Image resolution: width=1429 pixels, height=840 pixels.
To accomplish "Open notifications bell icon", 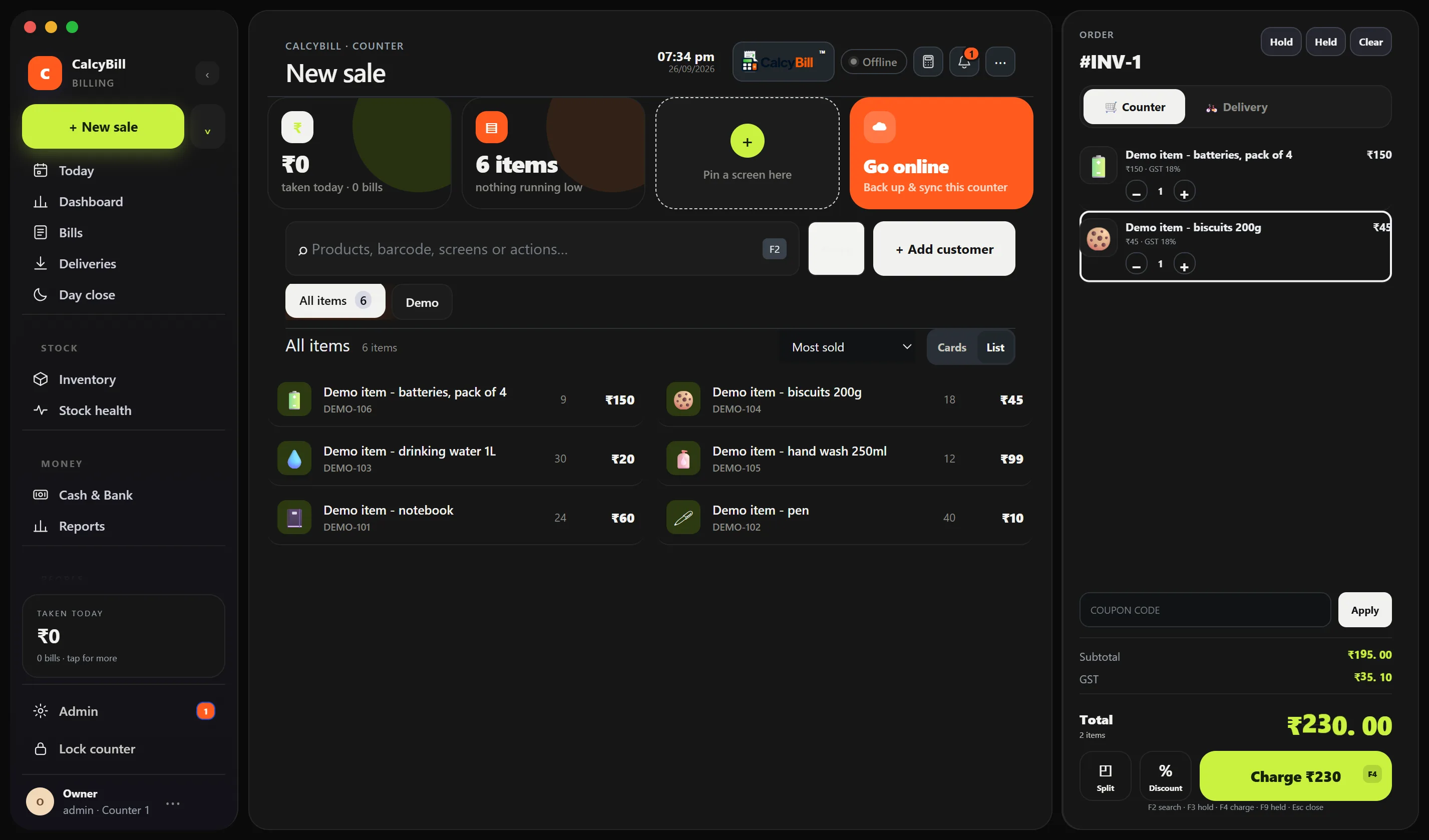I will coord(964,62).
